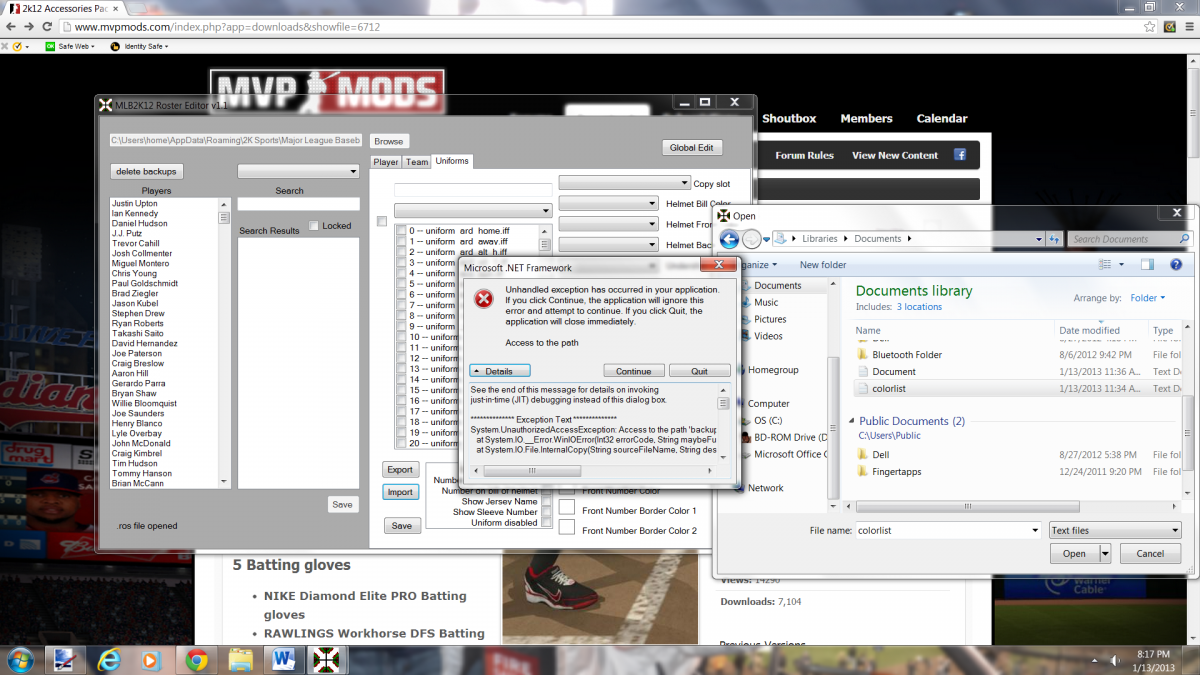
Task: Click the delete backups button
Action: [146, 171]
